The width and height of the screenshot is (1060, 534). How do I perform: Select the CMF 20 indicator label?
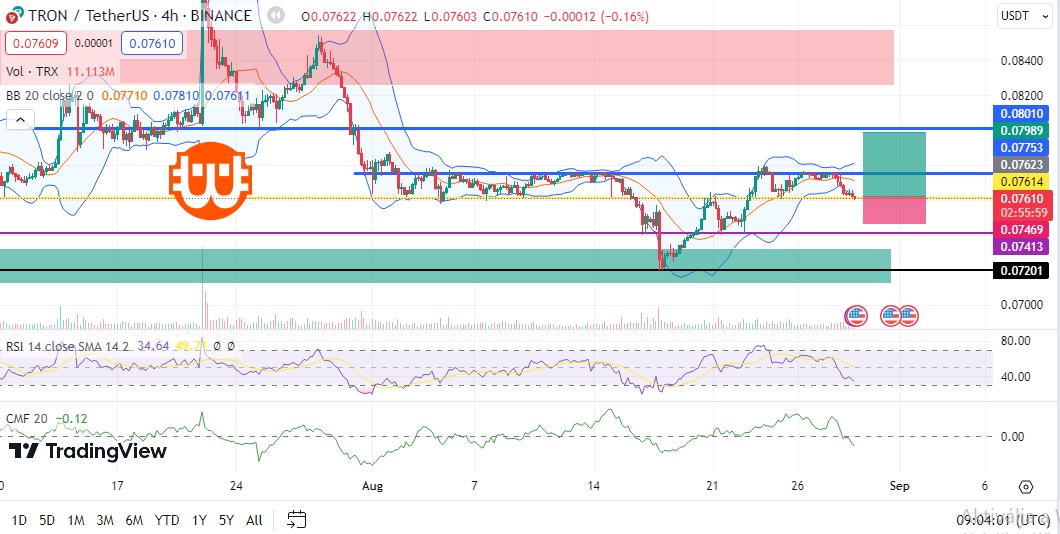pyautogui.click(x=27, y=418)
